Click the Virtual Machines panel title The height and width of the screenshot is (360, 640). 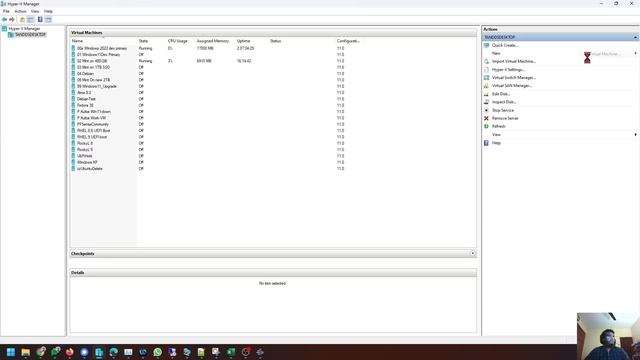tap(87, 33)
